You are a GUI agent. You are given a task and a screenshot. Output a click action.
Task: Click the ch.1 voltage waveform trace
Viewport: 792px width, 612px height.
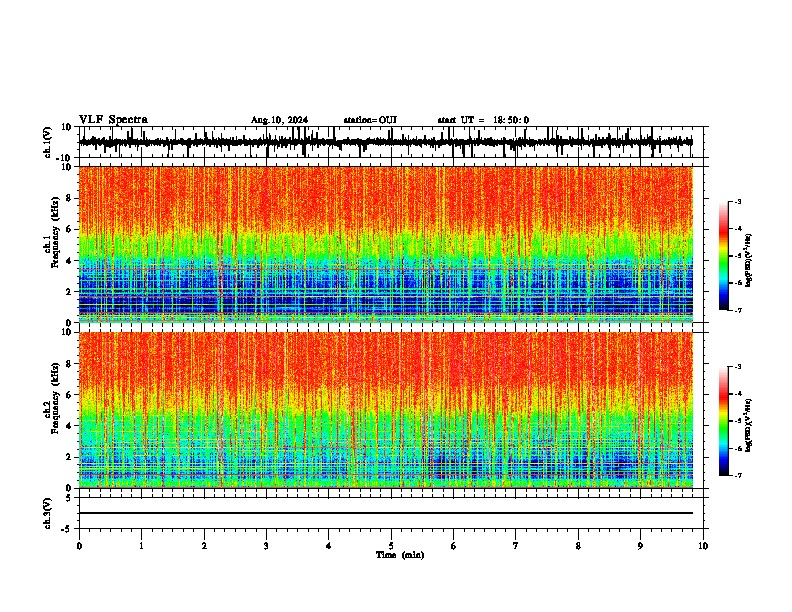pyautogui.click(x=386, y=142)
